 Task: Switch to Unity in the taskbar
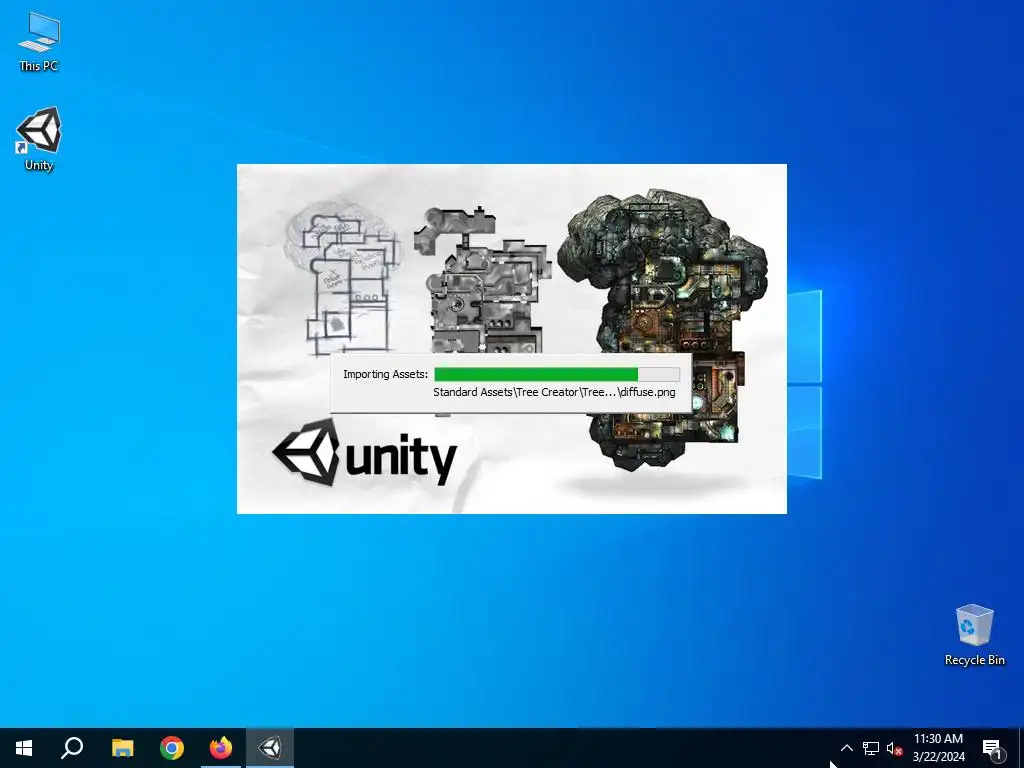pyautogui.click(x=270, y=748)
